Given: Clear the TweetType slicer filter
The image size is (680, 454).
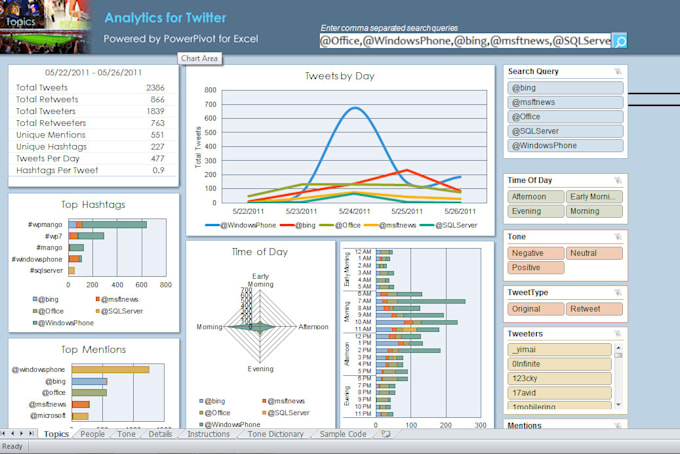Looking at the screenshot, I should click(x=618, y=293).
